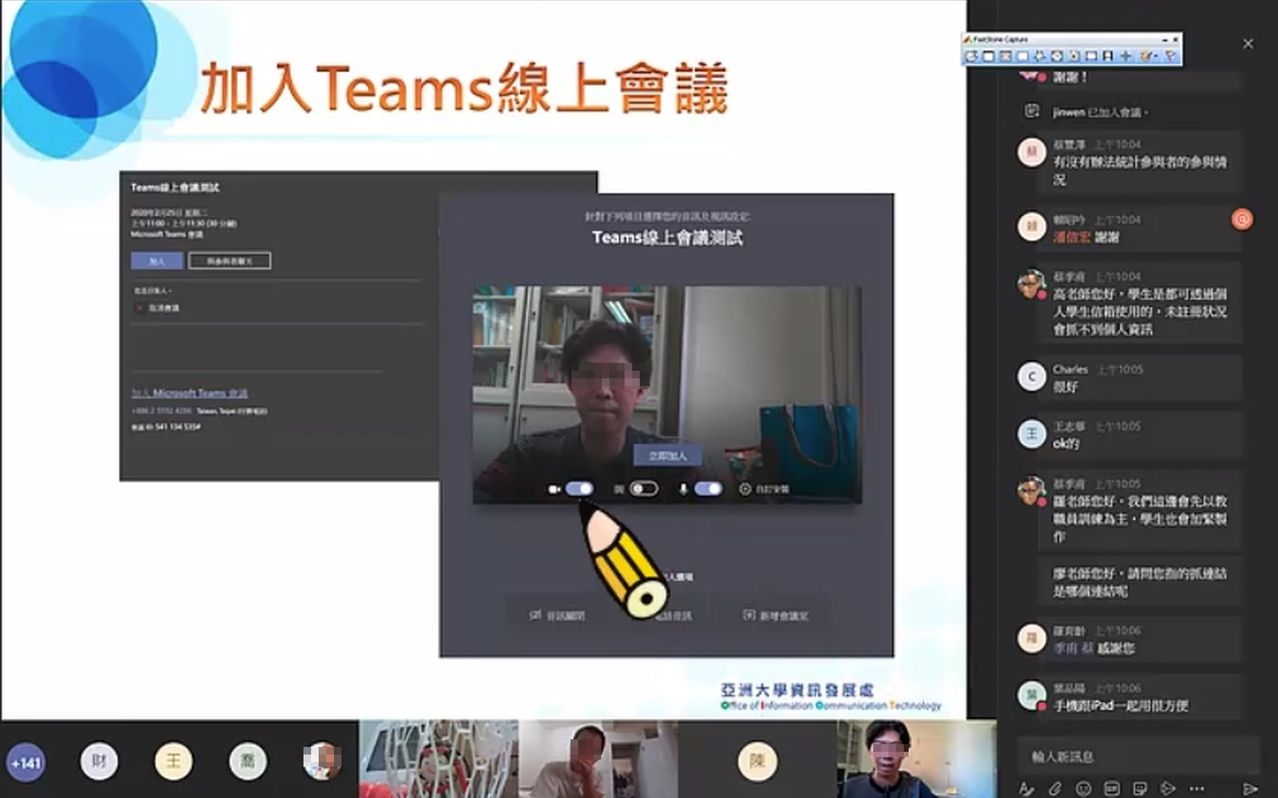
Task: Click the Charles avatar in chat
Action: [1031, 376]
